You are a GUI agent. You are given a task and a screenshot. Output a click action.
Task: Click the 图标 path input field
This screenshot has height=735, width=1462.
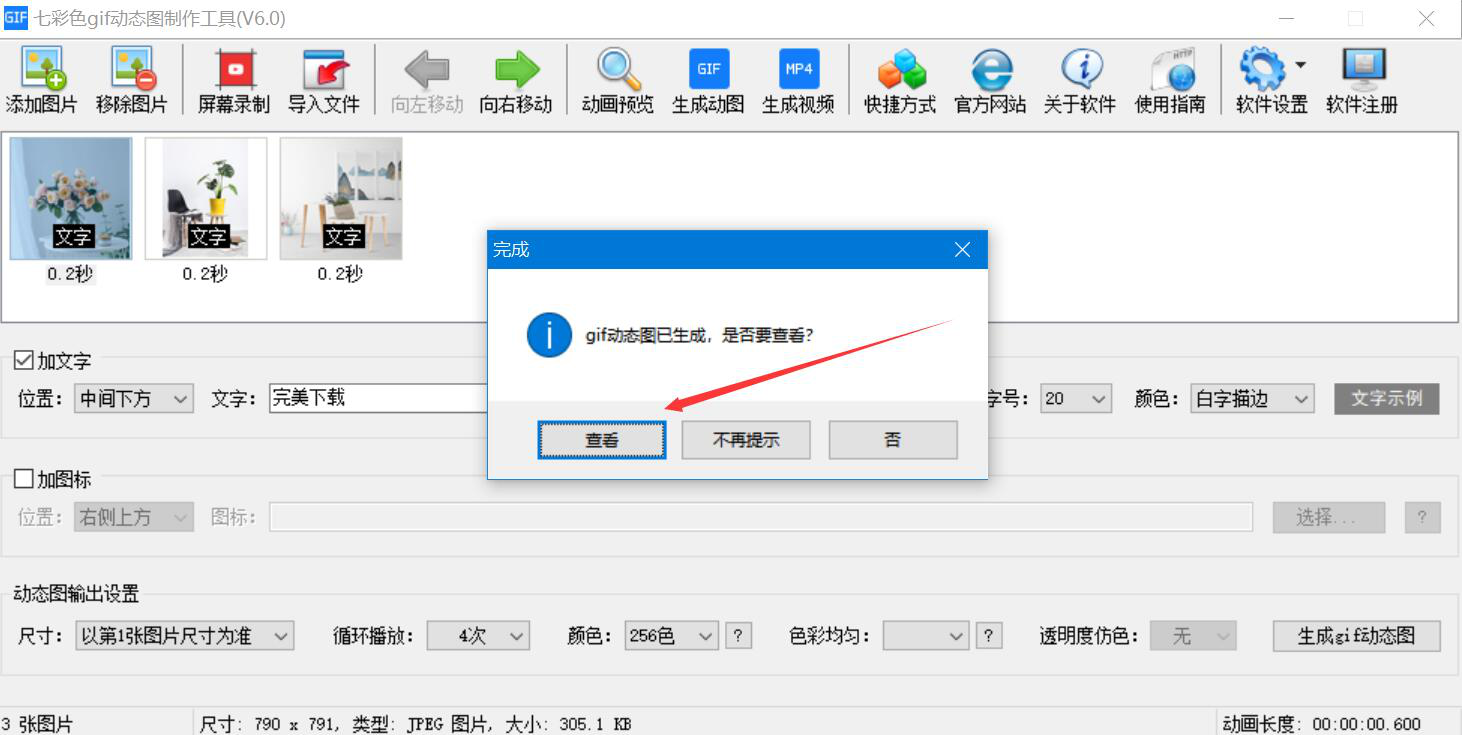coord(761,517)
